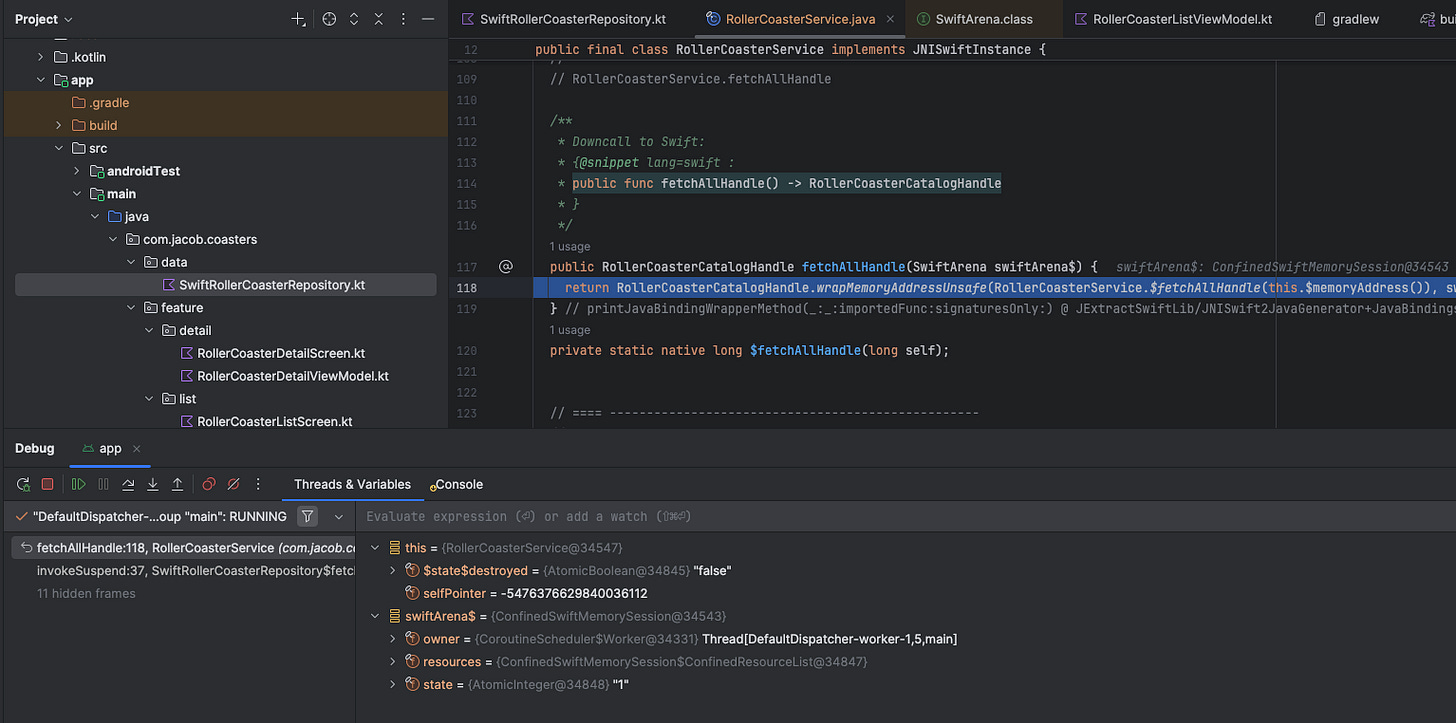Click the Rerun debug session icon

pos(23,485)
